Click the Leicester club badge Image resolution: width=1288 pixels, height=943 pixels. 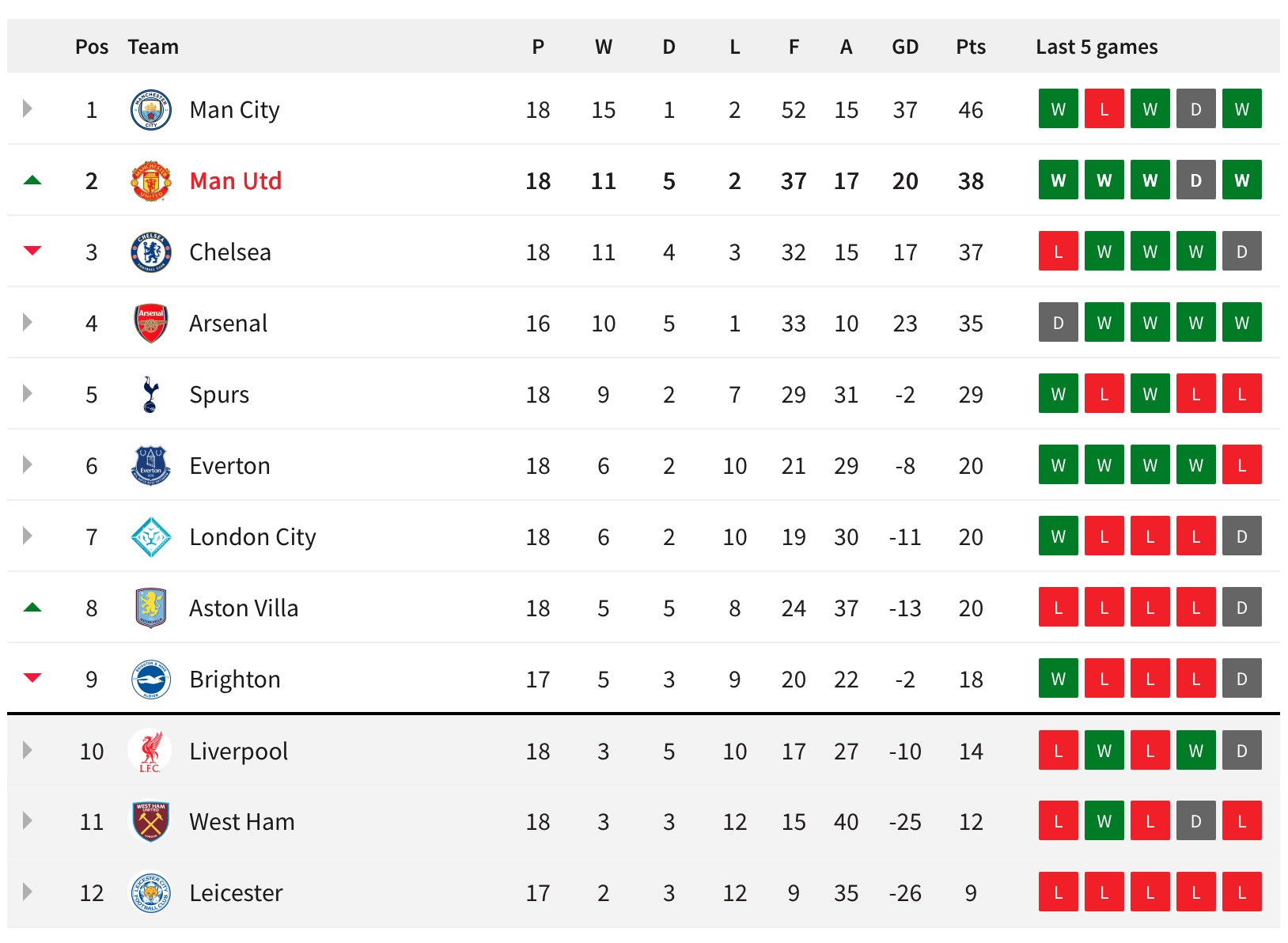click(x=150, y=893)
